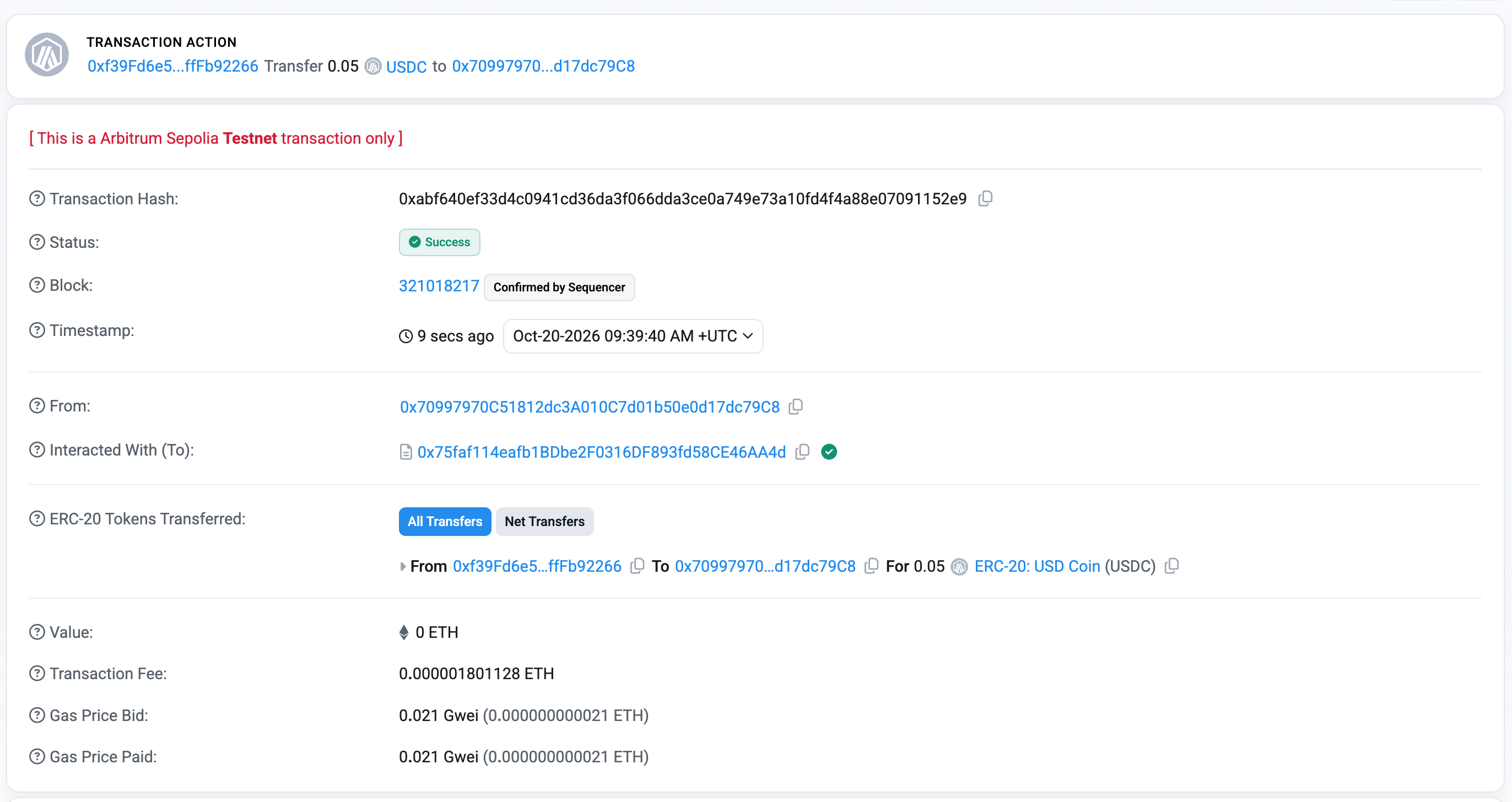Copy the USD Coin token address
Viewport: 1512px width, 802px height.
[x=1171, y=566]
